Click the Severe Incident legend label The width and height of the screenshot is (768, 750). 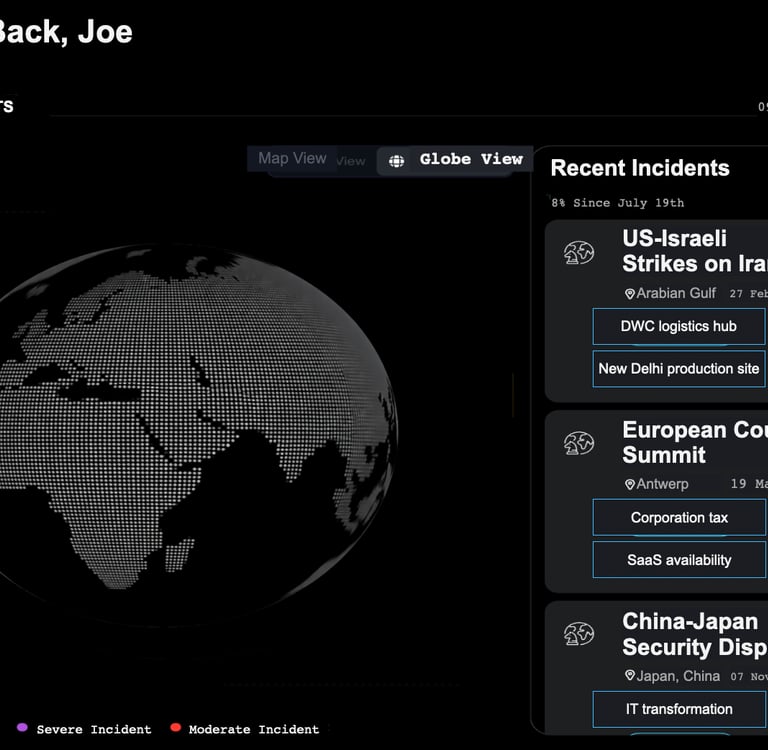(x=94, y=729)
